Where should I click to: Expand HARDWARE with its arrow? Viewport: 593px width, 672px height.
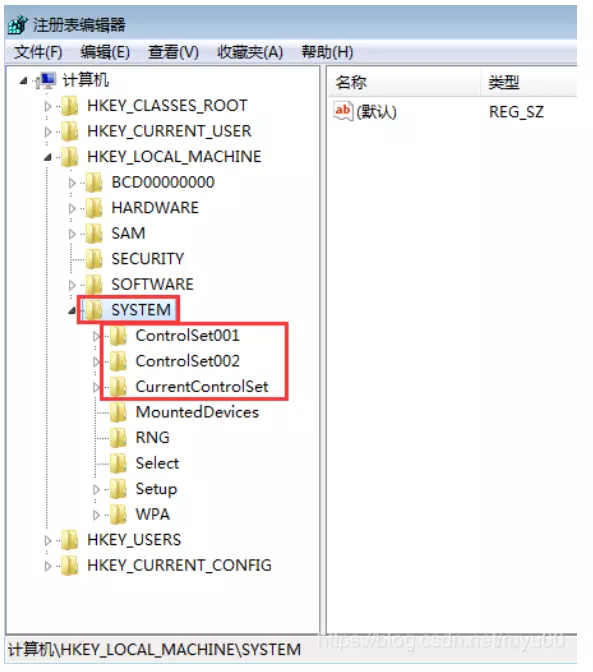pos(72,208)
